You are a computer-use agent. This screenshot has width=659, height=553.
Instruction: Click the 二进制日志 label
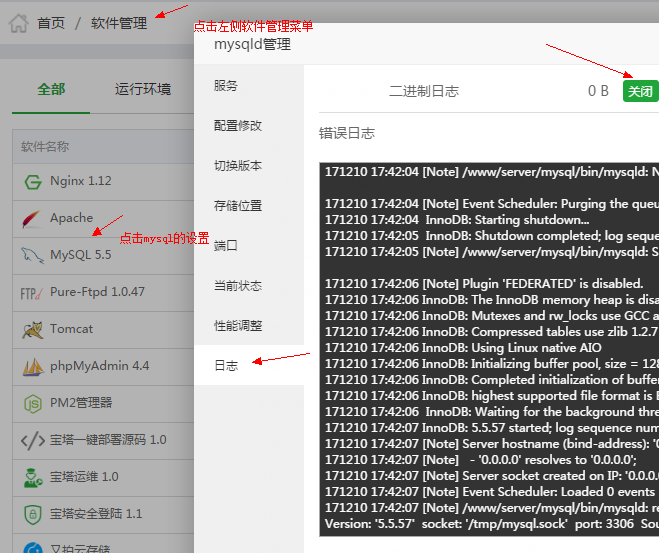pyautogui.click(x=424, y=91)
